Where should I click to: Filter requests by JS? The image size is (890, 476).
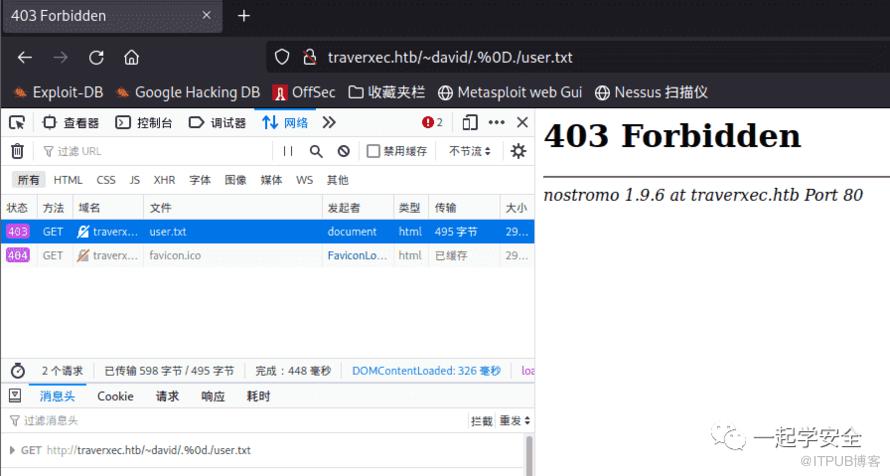[135, 180]
